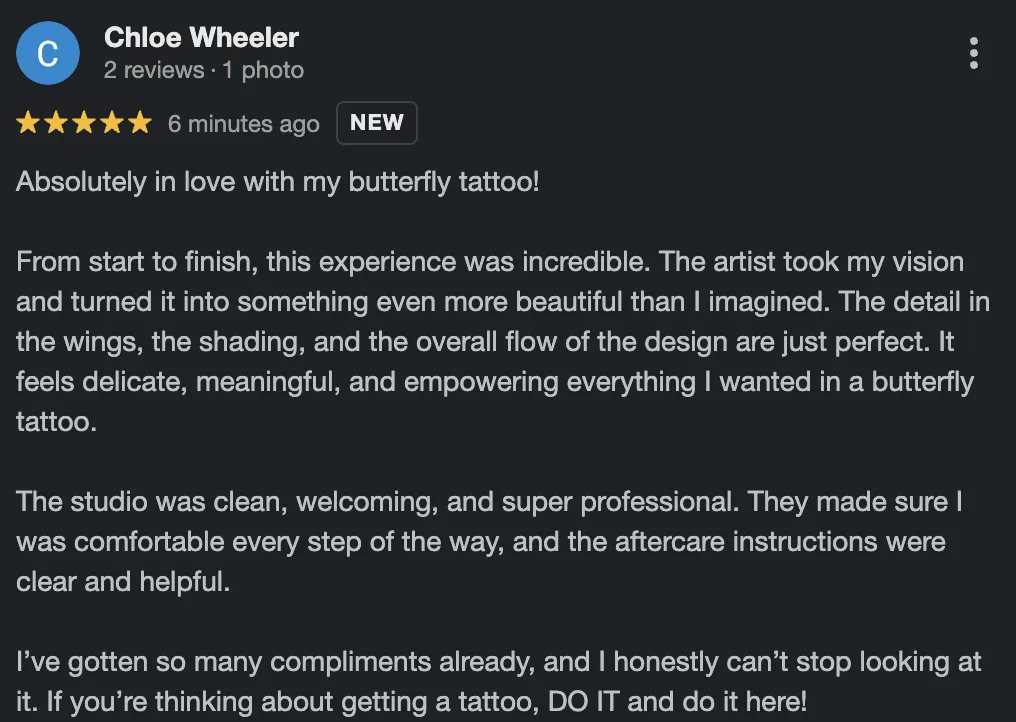Click the line starting "I've gotten so many compliments"
This screenshot has width=1016, height=722.
(499, 661)
